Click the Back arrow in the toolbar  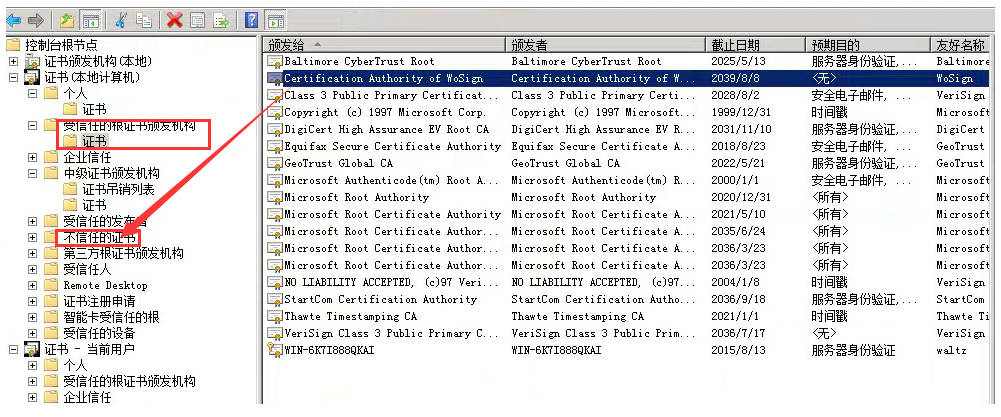14,19
